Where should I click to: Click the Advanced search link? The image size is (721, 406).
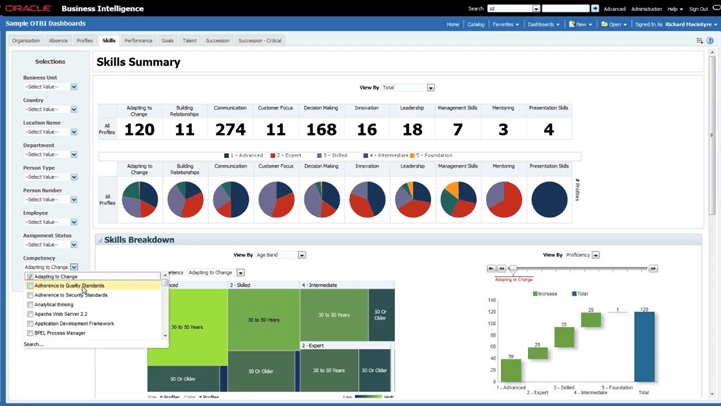(615, 9)
